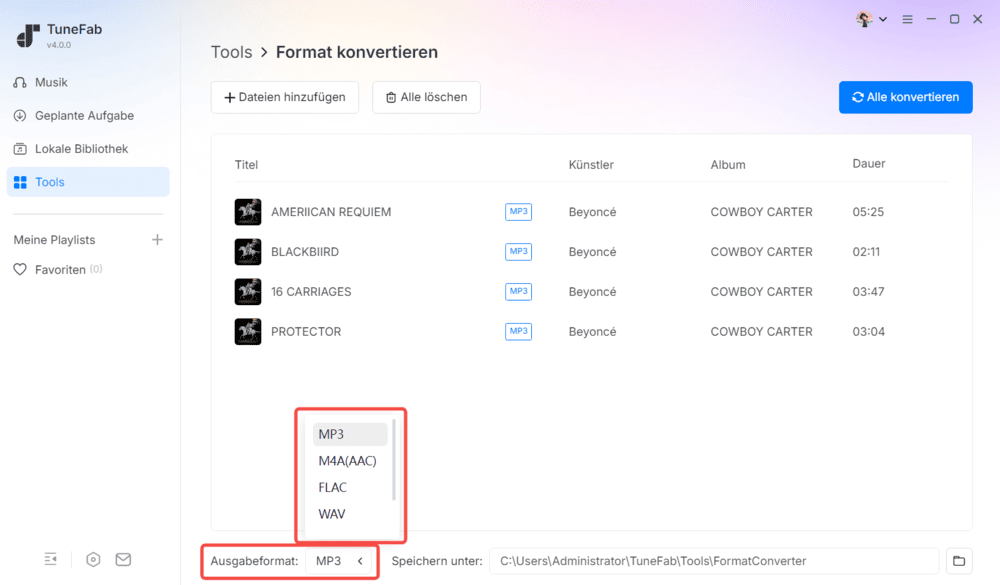Click the TuneFab logo icon
This screenshot has height=585, width=1000.
coord(28,36)
